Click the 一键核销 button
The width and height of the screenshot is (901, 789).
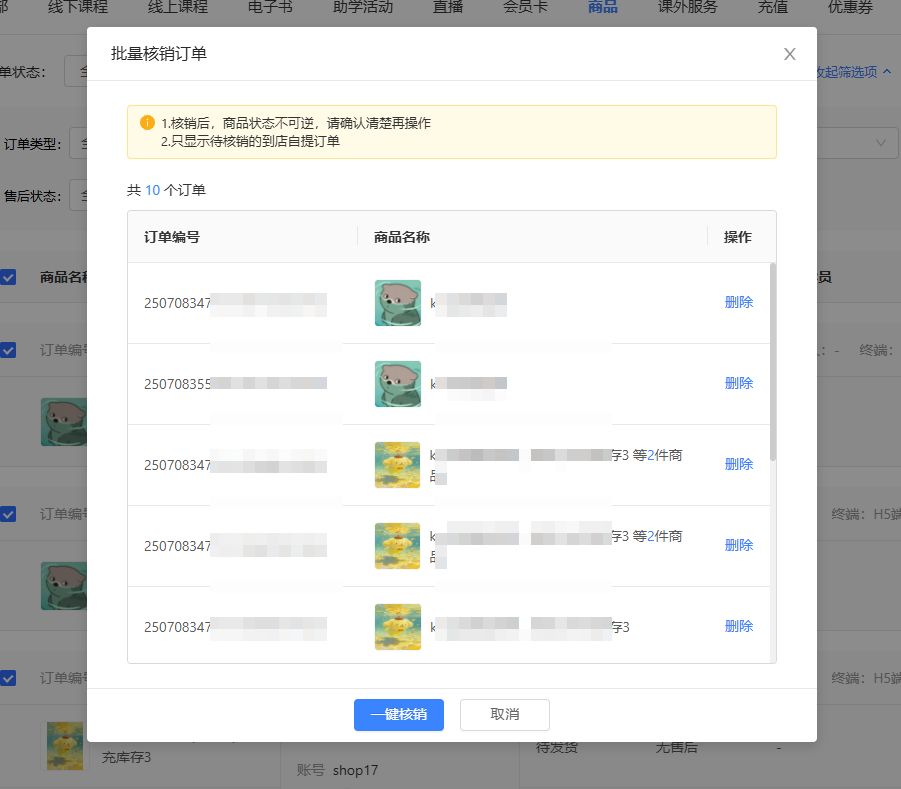(398, 715)
